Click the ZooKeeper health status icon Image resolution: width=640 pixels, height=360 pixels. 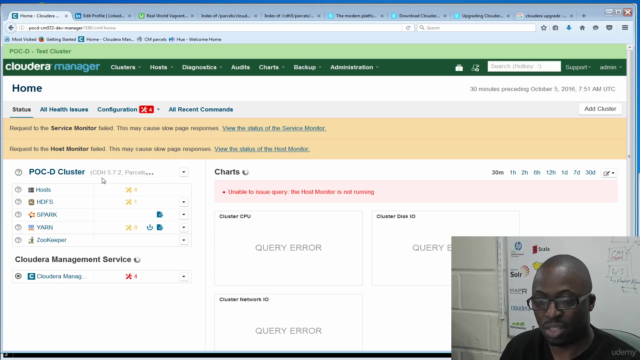(18, 240)
